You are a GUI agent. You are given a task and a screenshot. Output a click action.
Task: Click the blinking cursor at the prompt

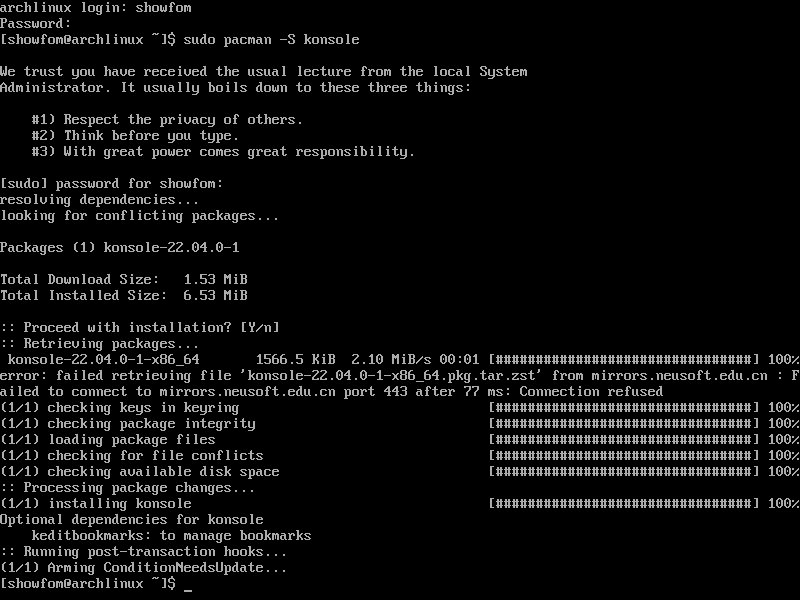tap(188, 589)
